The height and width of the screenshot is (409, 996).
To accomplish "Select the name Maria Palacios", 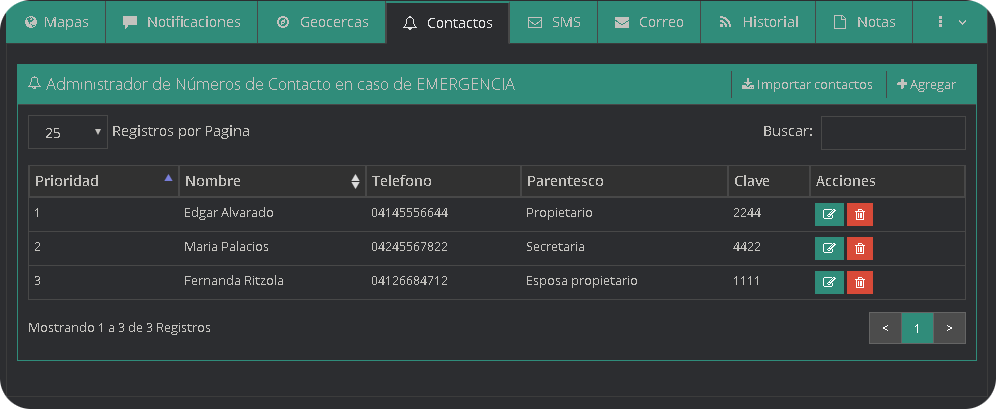I will (x=226, y=246).
